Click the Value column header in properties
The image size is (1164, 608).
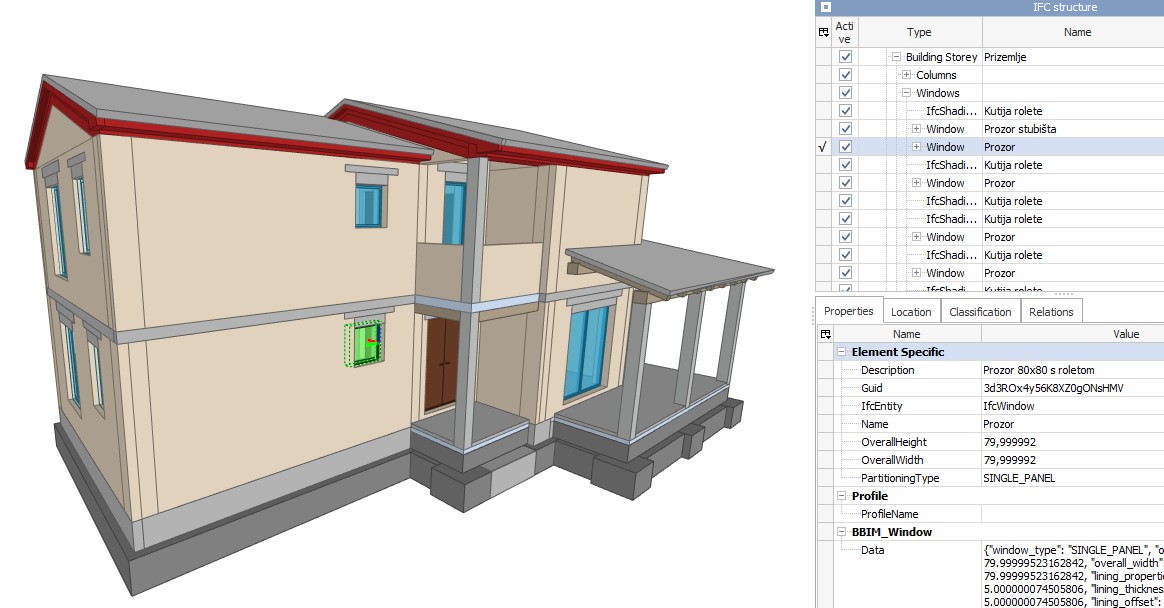click(1125, 334)
